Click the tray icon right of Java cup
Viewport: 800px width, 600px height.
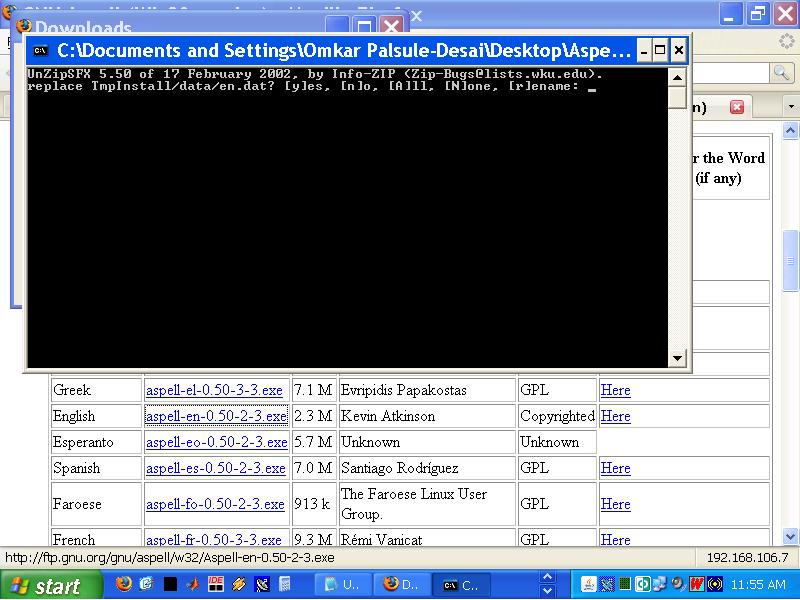[607, 584]
